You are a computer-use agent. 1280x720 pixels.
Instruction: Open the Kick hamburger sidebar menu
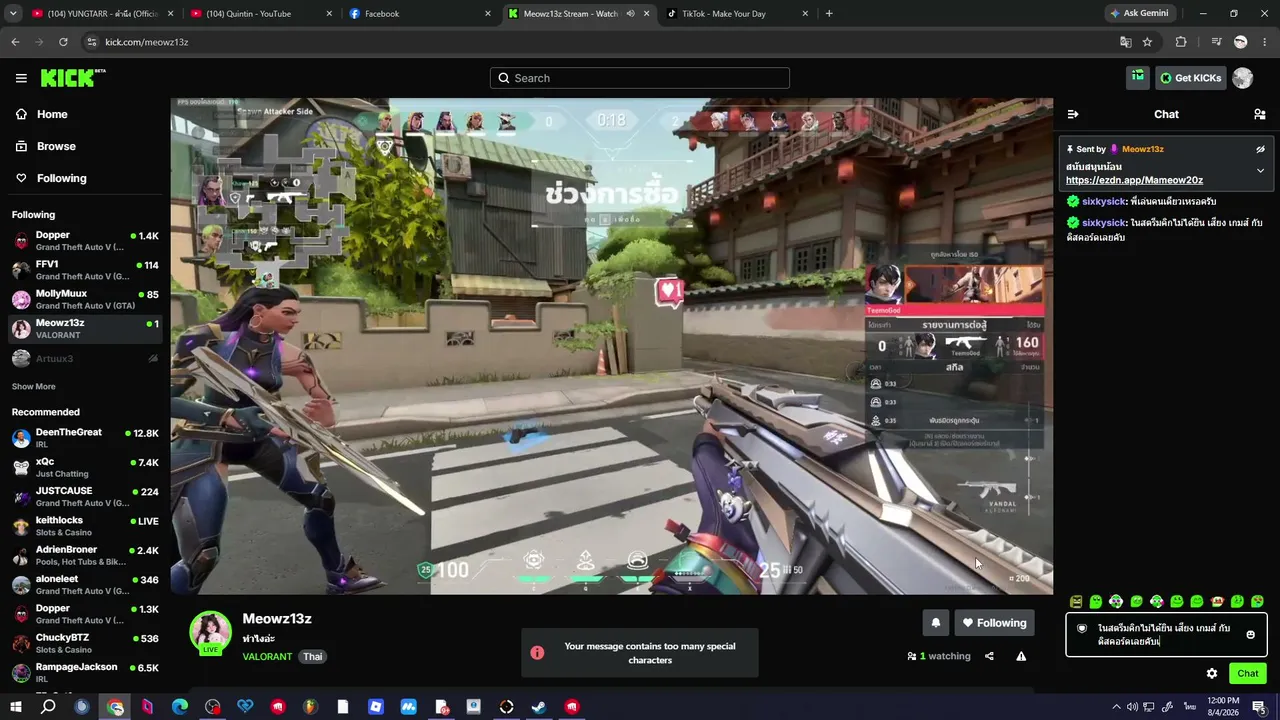pos(21,78)
